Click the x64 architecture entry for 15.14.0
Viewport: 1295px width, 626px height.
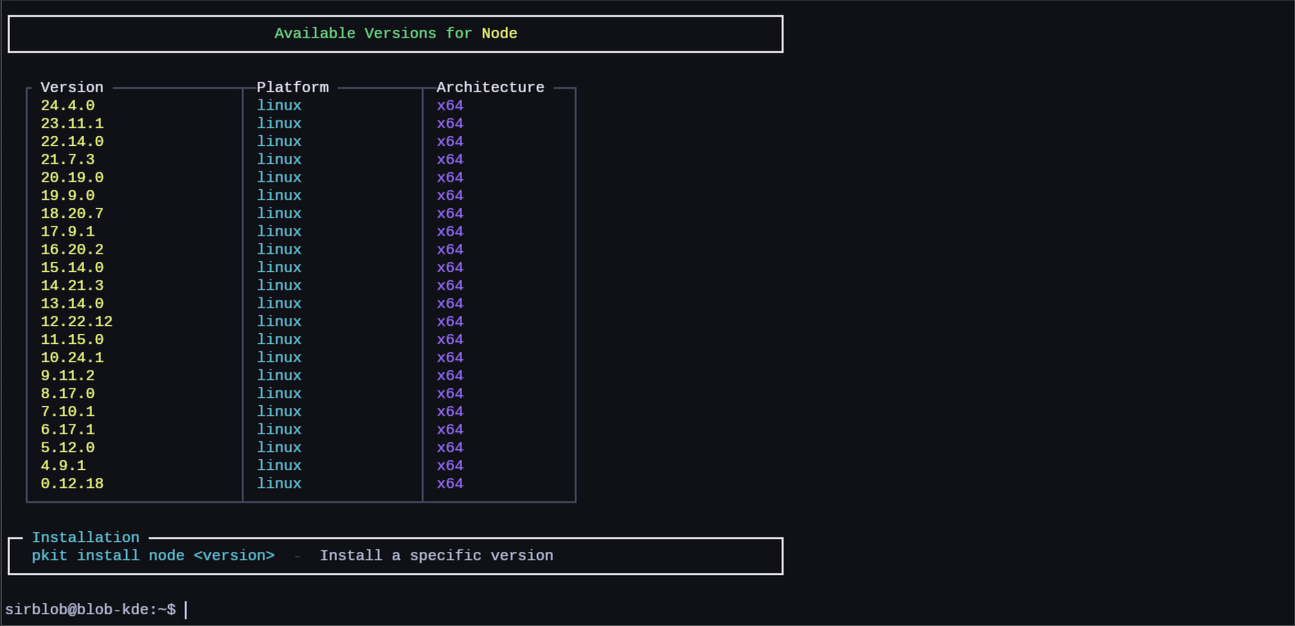450,267
